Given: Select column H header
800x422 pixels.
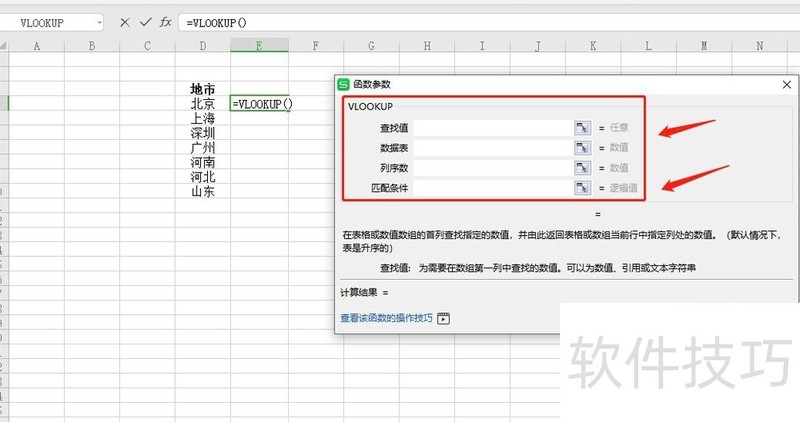Looking at the screenshot, I should [427, 45].
